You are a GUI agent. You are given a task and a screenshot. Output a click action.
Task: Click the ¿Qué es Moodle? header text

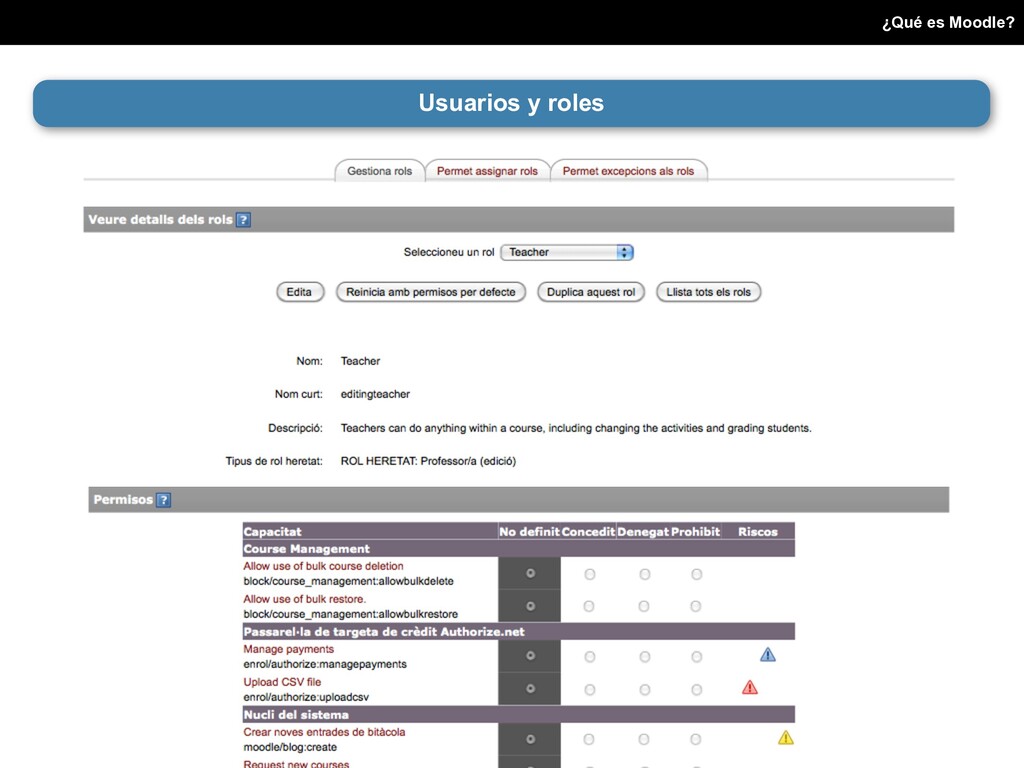pos(948,22)
